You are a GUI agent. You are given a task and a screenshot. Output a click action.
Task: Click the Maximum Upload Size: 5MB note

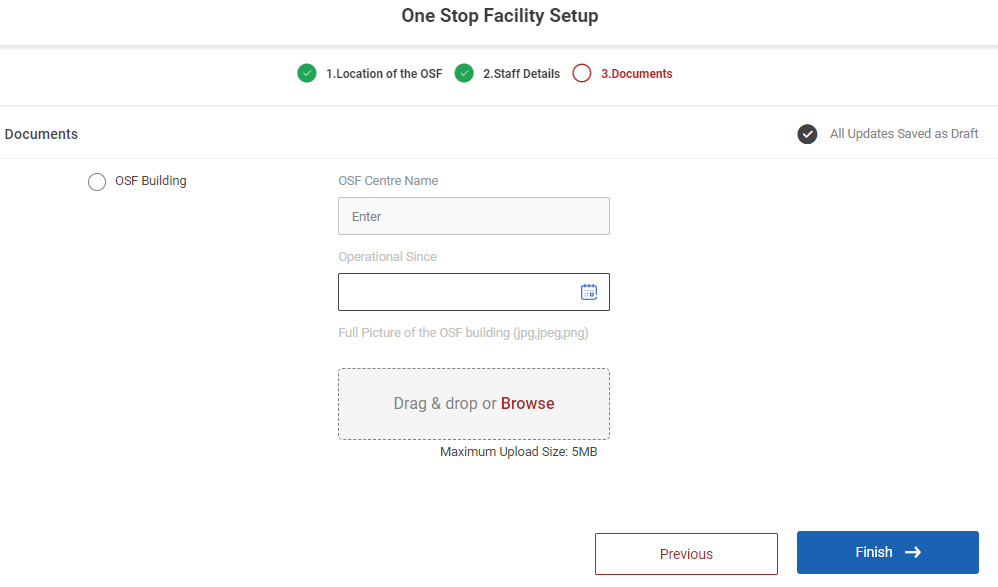point(518,452)
